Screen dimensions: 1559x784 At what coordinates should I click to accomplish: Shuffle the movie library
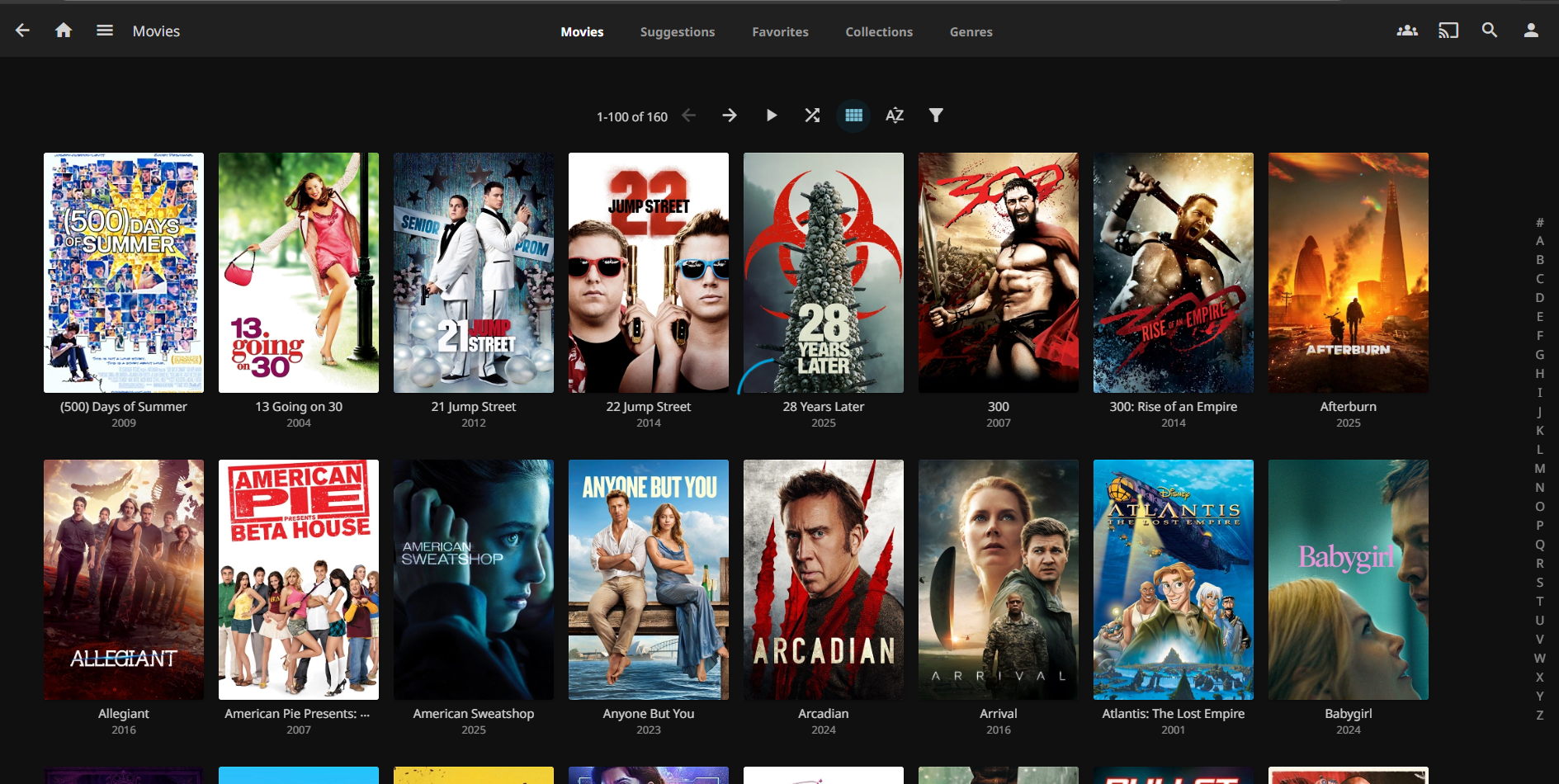pos(812,116)
